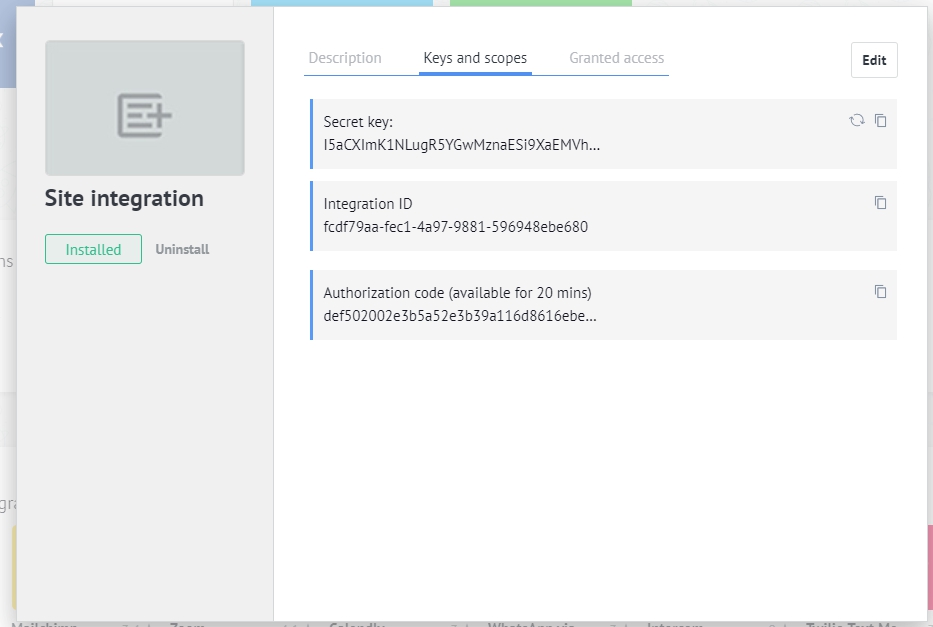This screenshot has height=627, width=933.
Task: Click the Integration ID value text
Action: click(x=455, y=226)
